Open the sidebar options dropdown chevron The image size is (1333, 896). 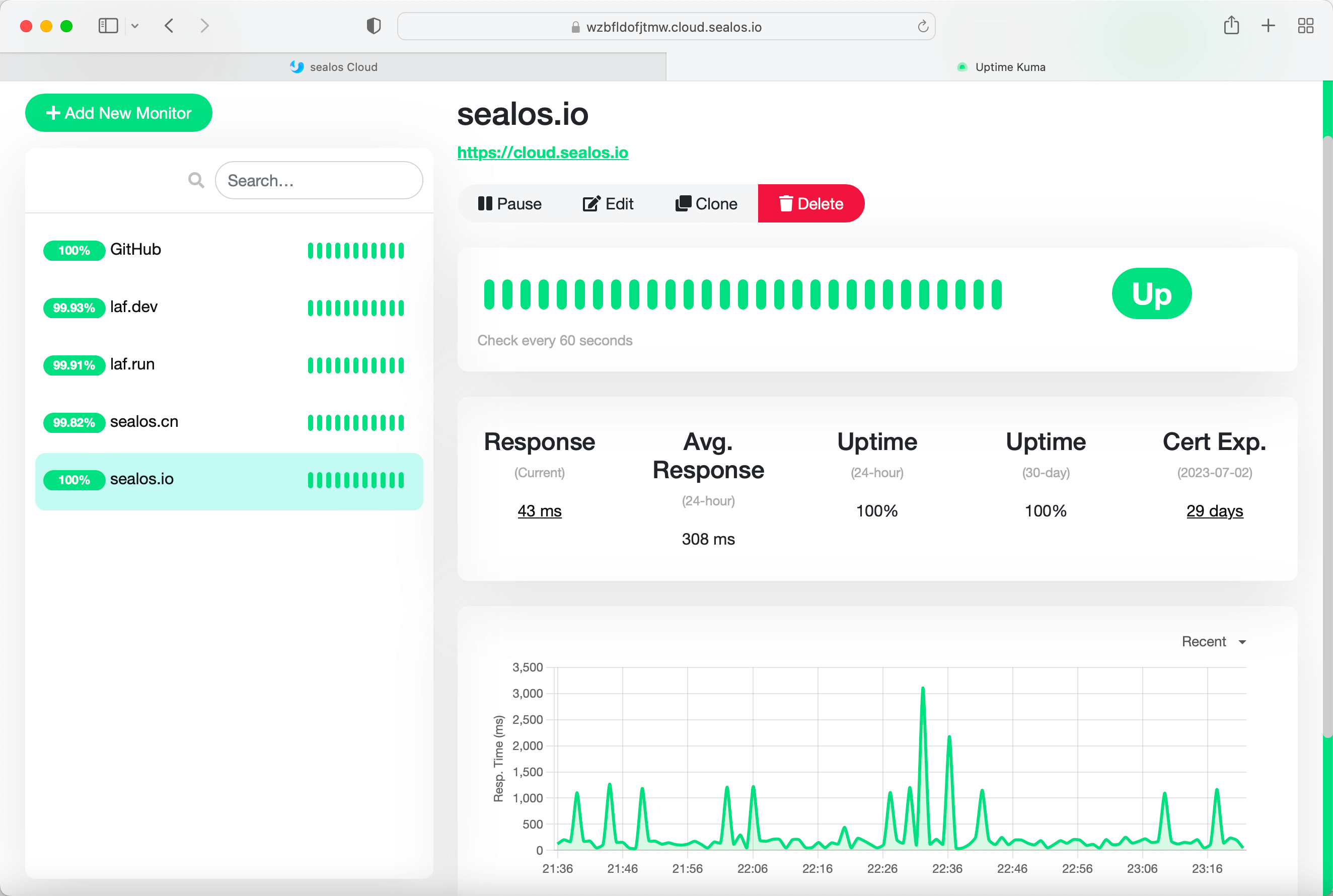click(x=135, y=26)
